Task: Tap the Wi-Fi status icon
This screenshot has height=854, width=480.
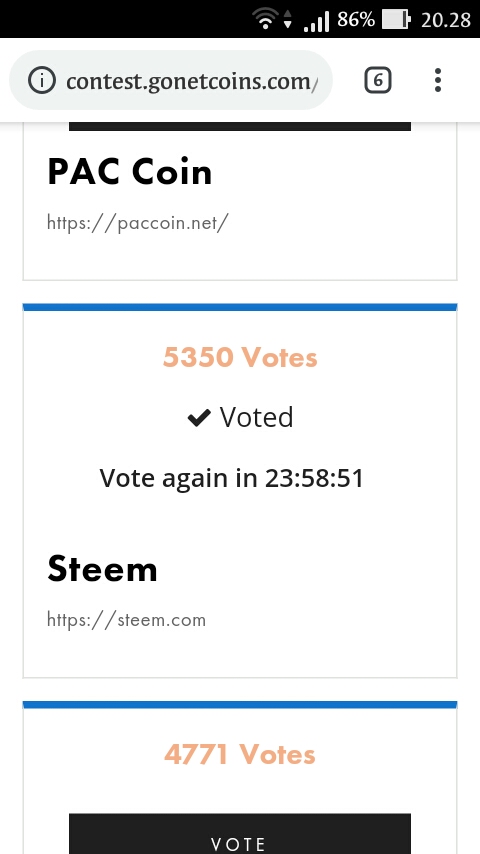Action: coord(265,20)
